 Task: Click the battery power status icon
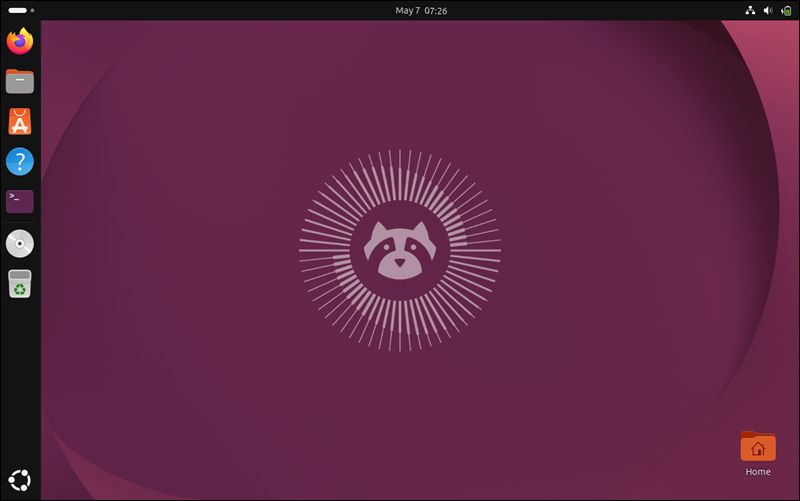coord(786,10)
